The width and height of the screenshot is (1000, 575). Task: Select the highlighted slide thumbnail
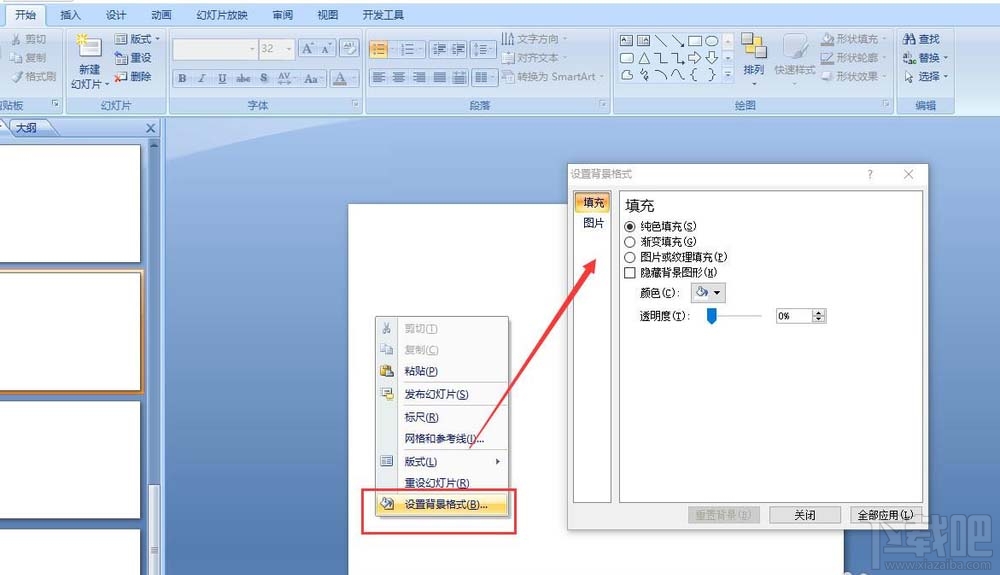(x=69, y=330)
